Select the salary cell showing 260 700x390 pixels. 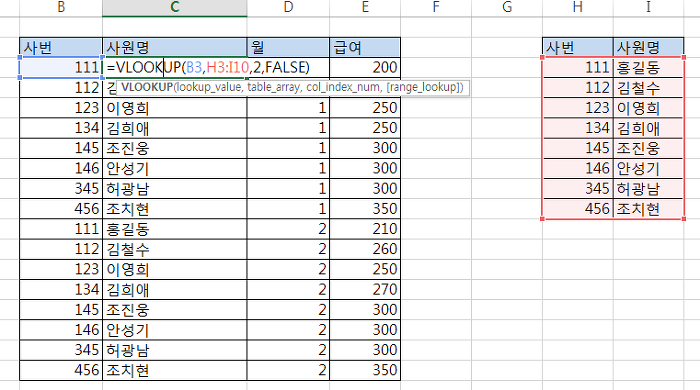tap(365, 249)
